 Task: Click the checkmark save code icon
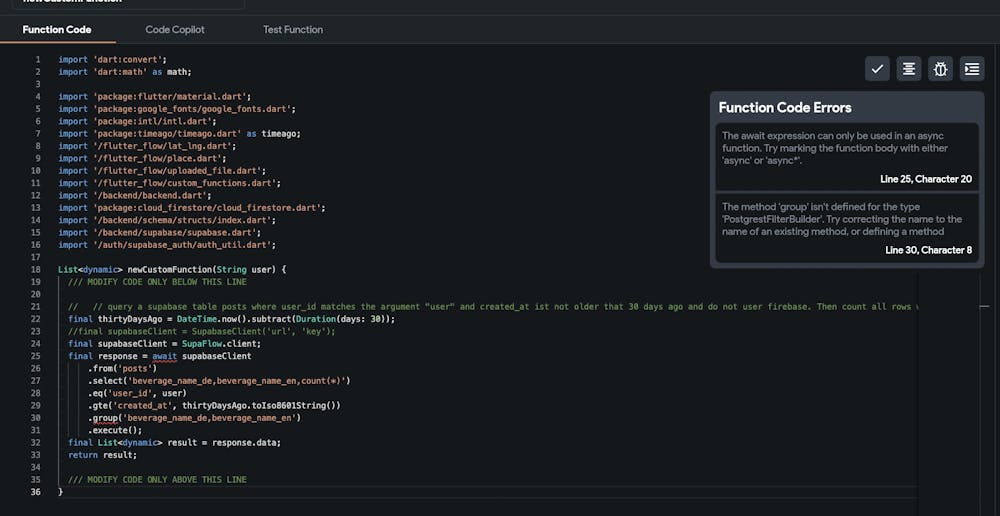point(877,68)
